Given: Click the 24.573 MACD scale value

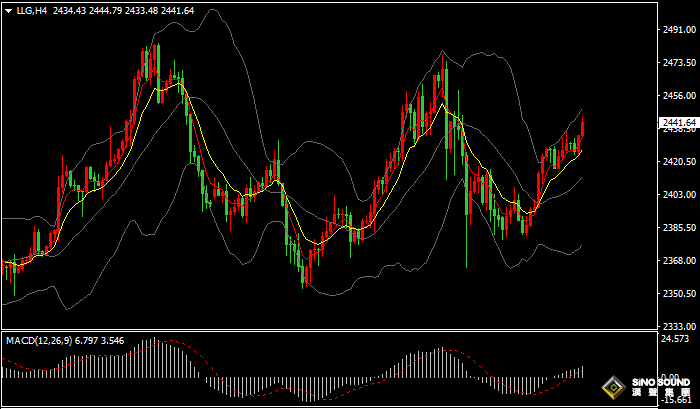Looking at the screenshot, I should (678, 340).
